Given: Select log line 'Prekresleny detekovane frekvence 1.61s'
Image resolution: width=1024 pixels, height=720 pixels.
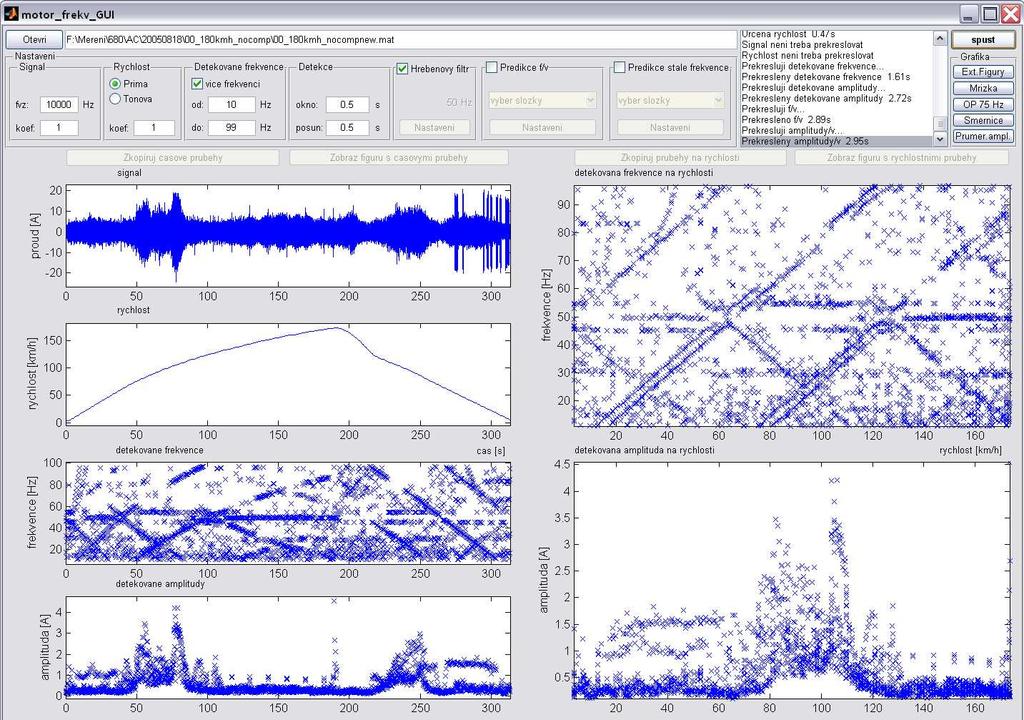Looking at the screenshot, I should [x=837, y=76].
